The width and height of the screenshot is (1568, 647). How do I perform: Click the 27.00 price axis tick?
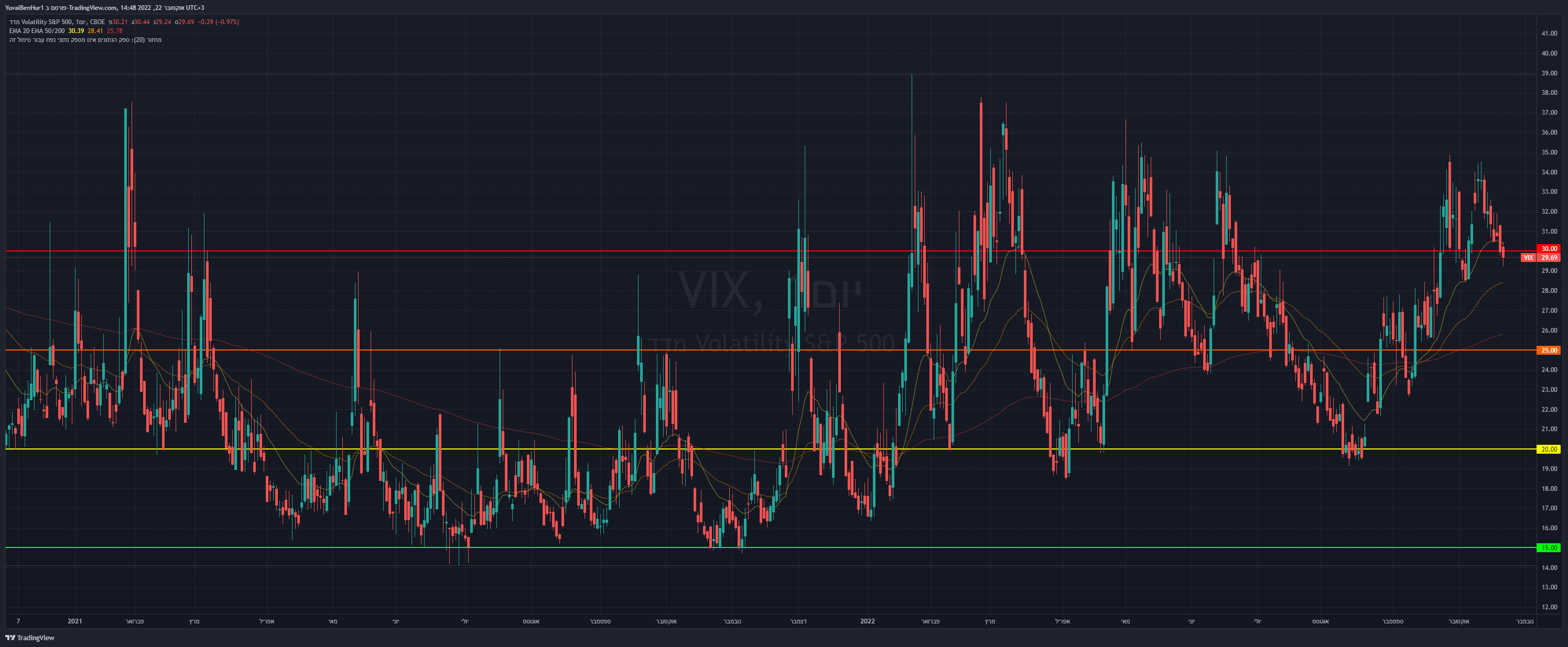point(1549,310)
